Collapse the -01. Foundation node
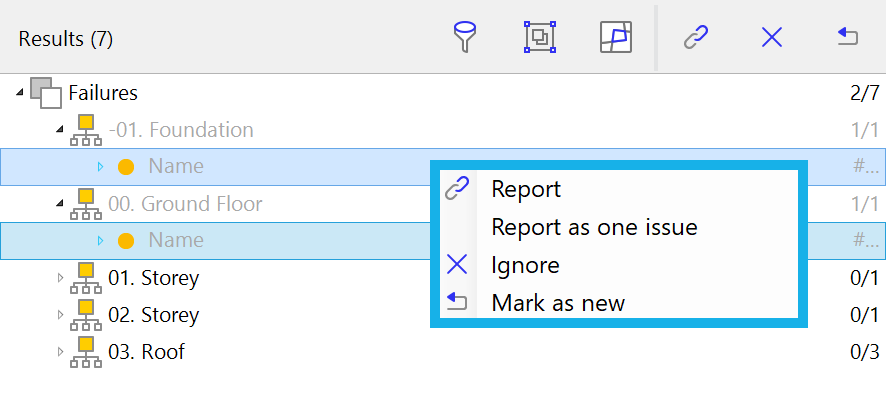Screen dimensions: 886x408 tap(60, 129)
